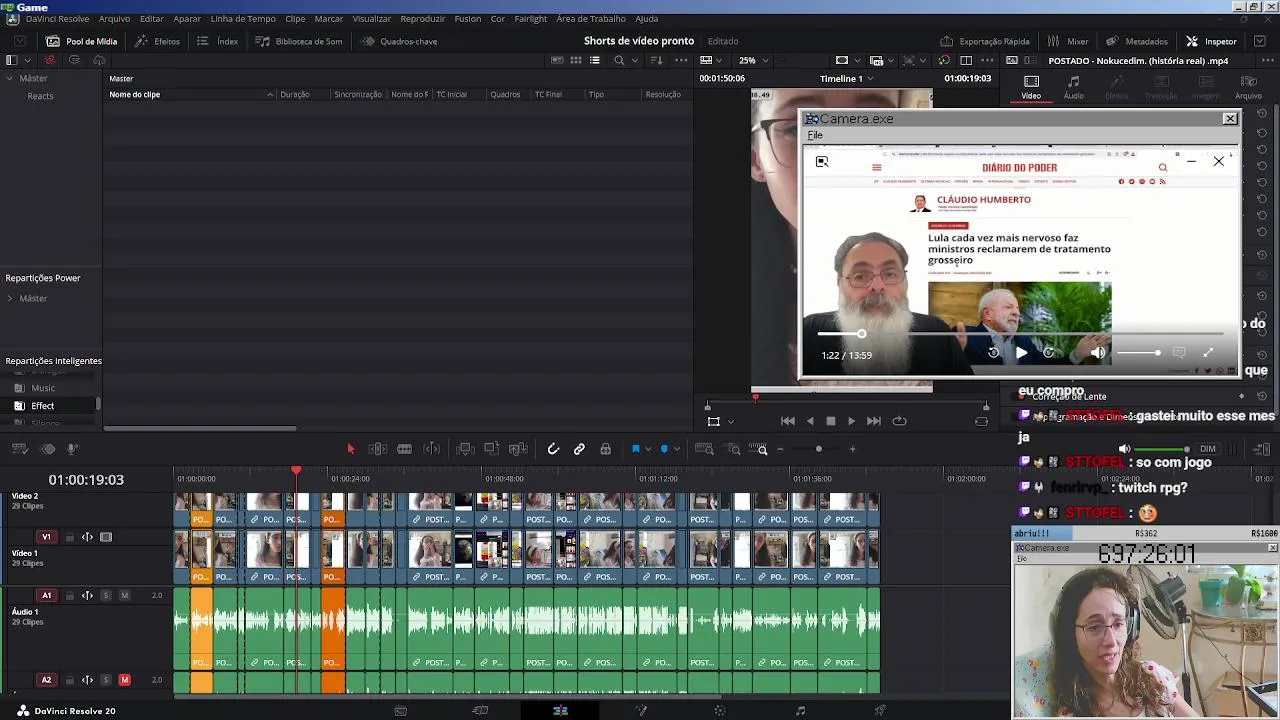The height and width of the screenshot is (720, 1280).
Task: Click the Replace Clip icon
Action: click(518, 450)
